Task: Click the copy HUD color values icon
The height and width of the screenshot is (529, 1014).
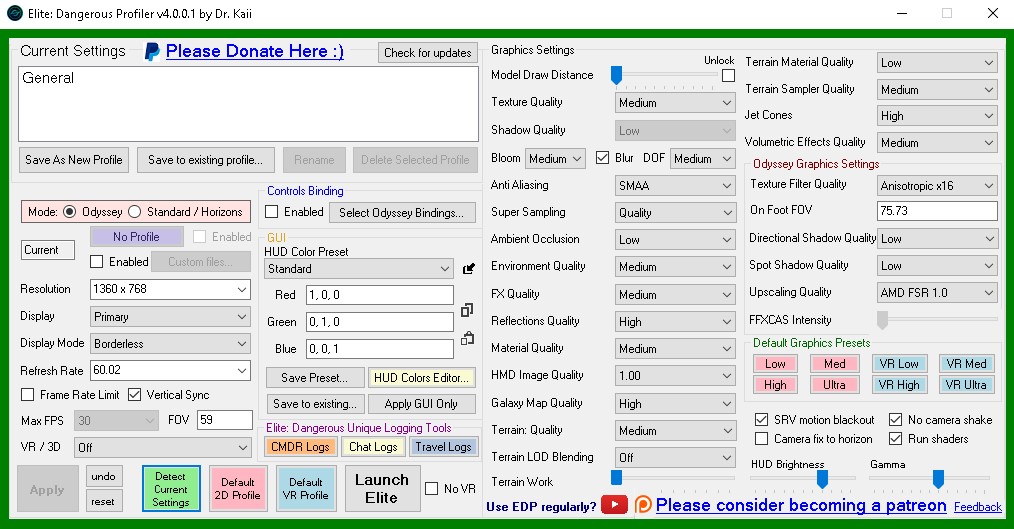Action: (467, 310)
